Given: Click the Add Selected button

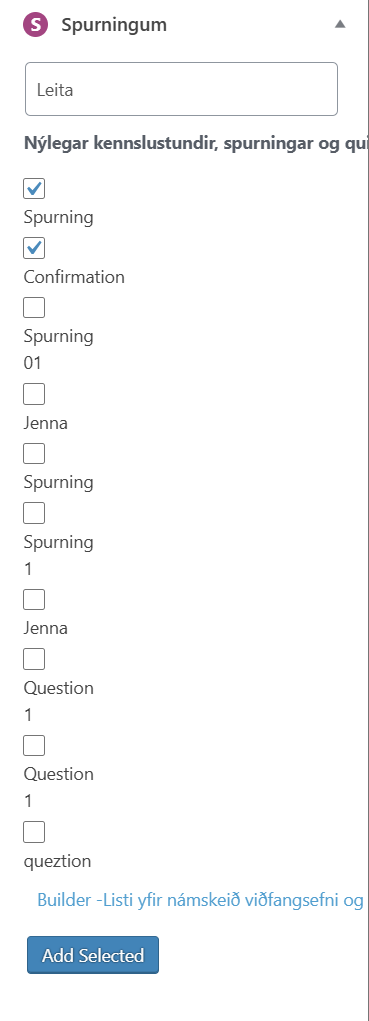Looking at the screenshot, I should 93,955.
